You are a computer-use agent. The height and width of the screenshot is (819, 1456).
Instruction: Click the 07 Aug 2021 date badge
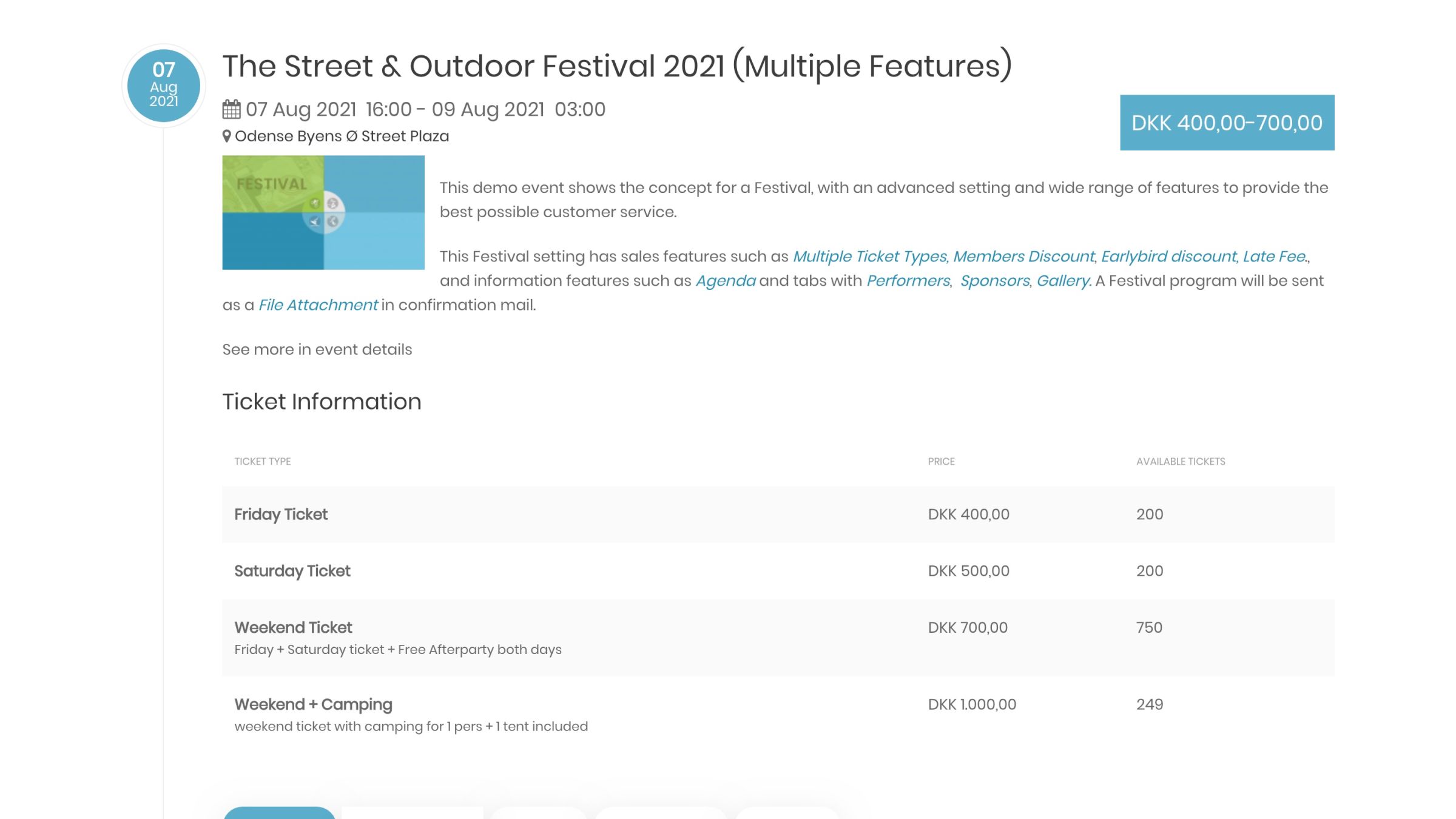[x=164, y=86]
